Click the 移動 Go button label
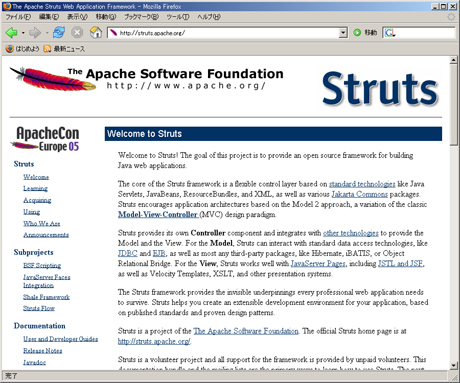The height and width of the screenshot is (383, 460). pyautogui.click(x=371, y=33)
